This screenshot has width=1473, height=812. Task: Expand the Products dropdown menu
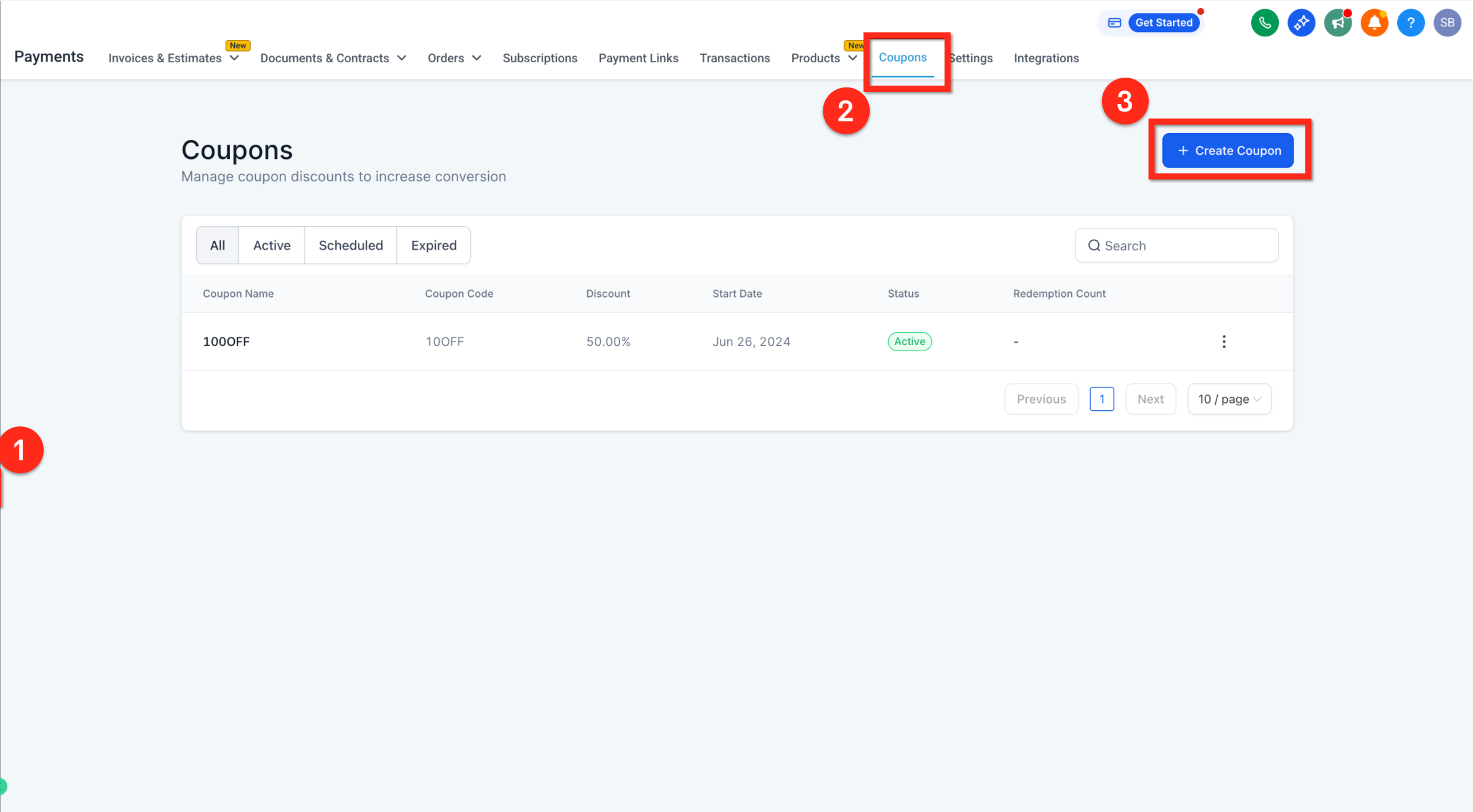[x=824, y=58]
